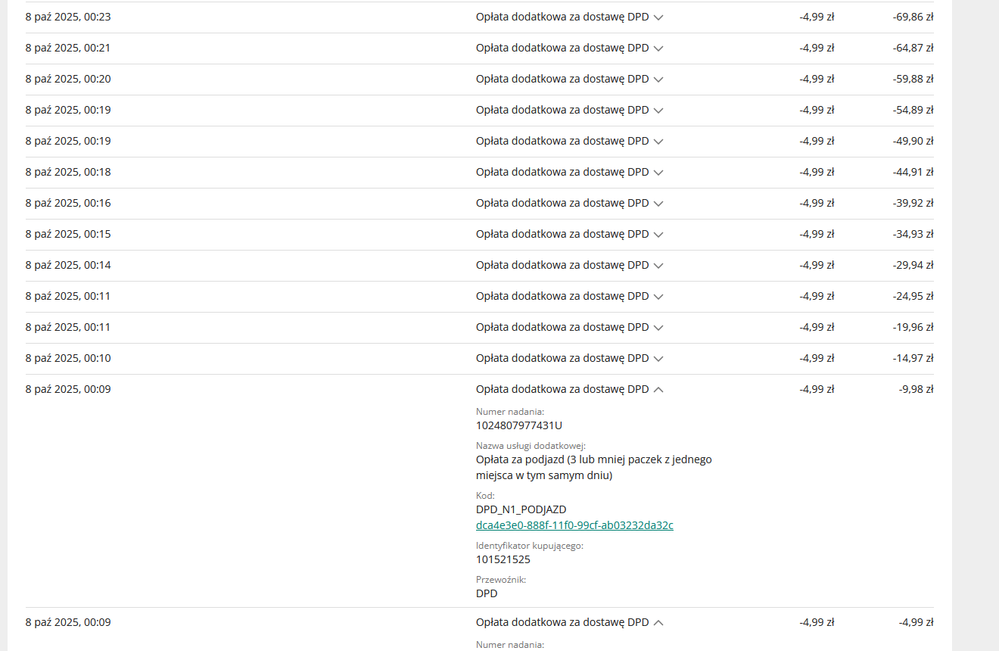The height and width of the screenshot is (651, 999).
Task: Expand chevron on row with balance -54,89 zł
Action: point(658,111)
